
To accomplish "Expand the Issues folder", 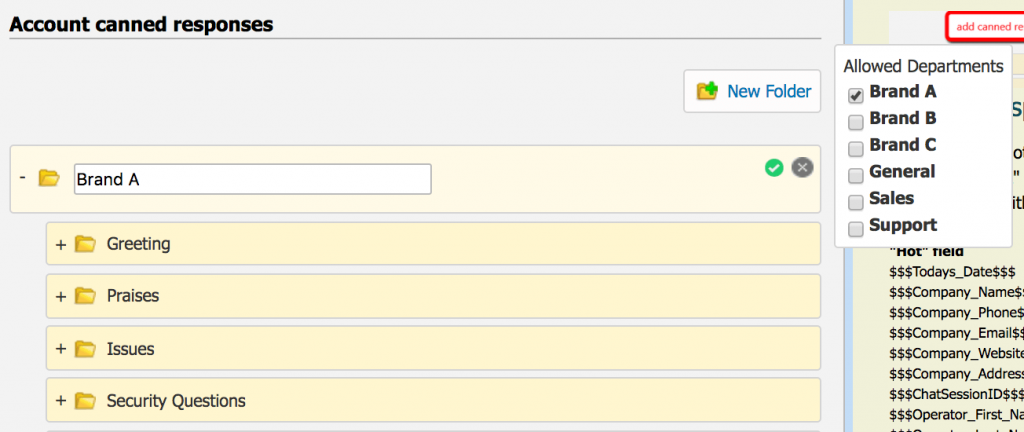I will pyautogui.click(x=61, y=350).
